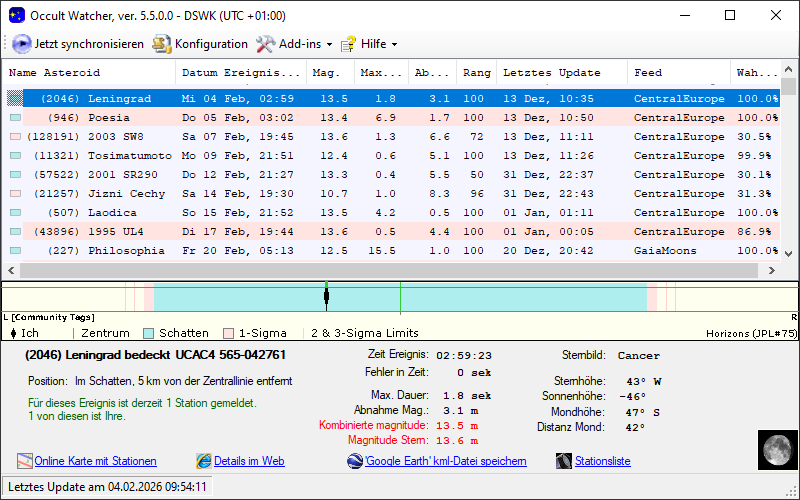Click the 30.5% probability of 2003 SW8
Viewport: 800px width, 500px height.
click(755, 137)
